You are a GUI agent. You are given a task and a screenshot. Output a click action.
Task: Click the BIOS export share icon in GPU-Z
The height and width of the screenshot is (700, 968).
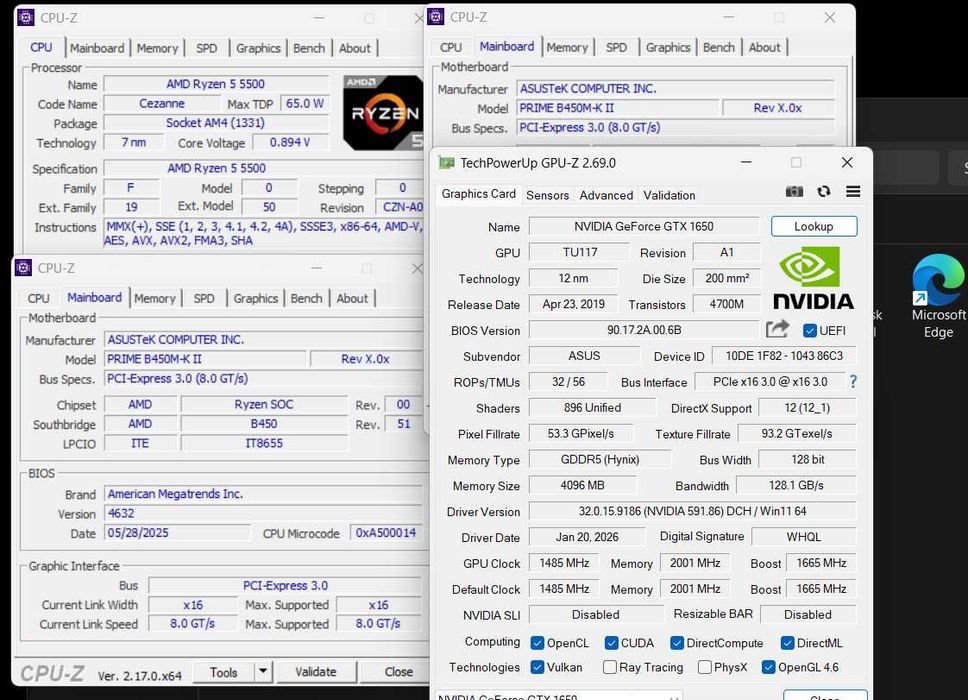tap(777, 329)
